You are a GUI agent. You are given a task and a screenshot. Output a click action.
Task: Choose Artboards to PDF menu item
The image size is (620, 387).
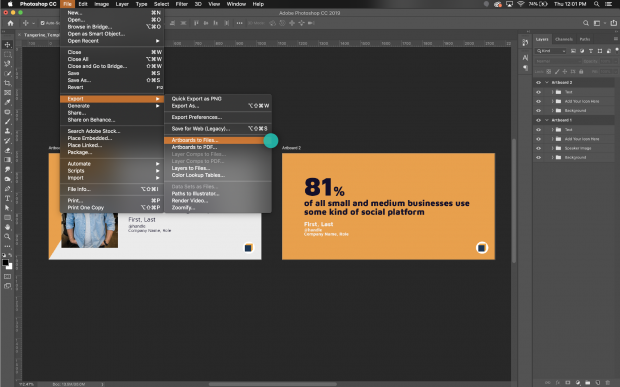tap(218, 147)
